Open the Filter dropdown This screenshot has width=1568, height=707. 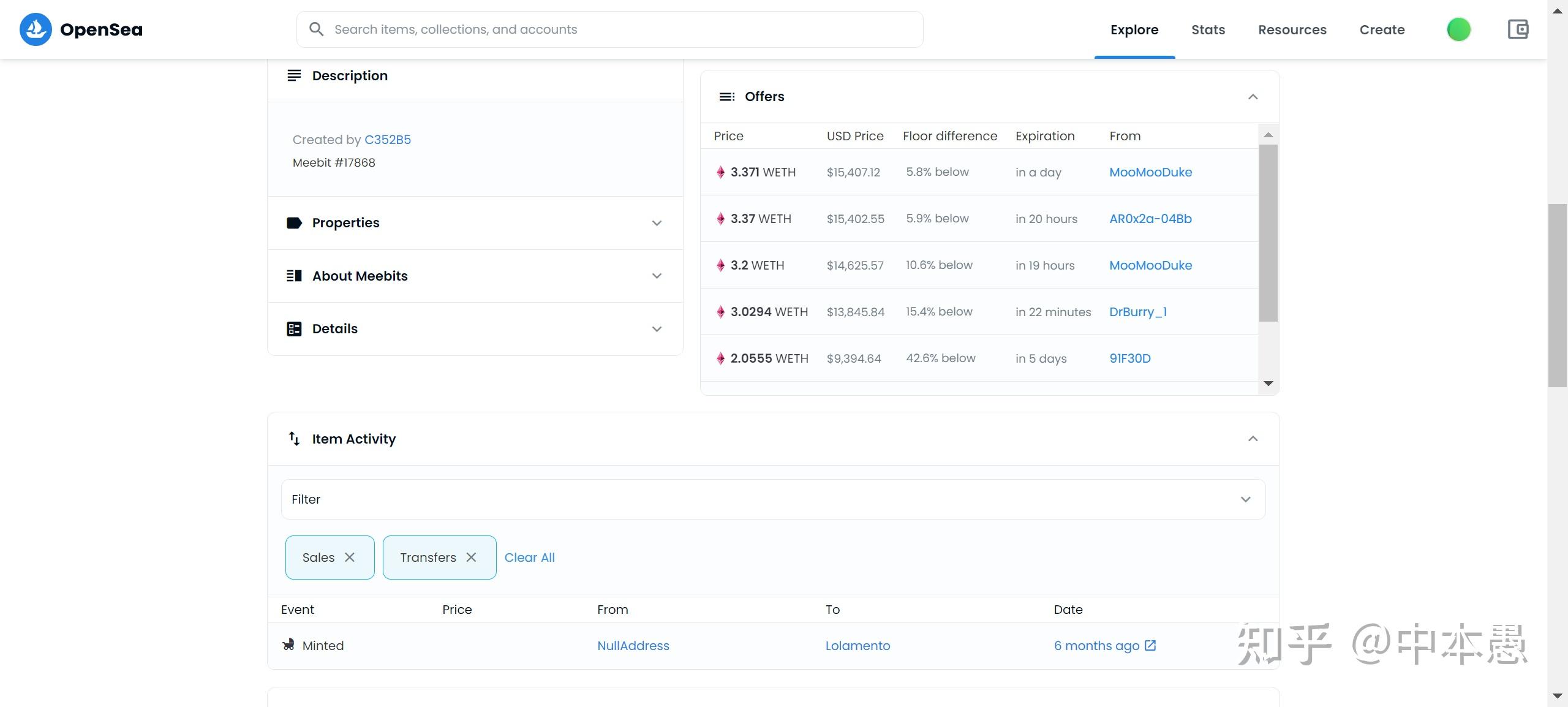tap(1245, 499)
